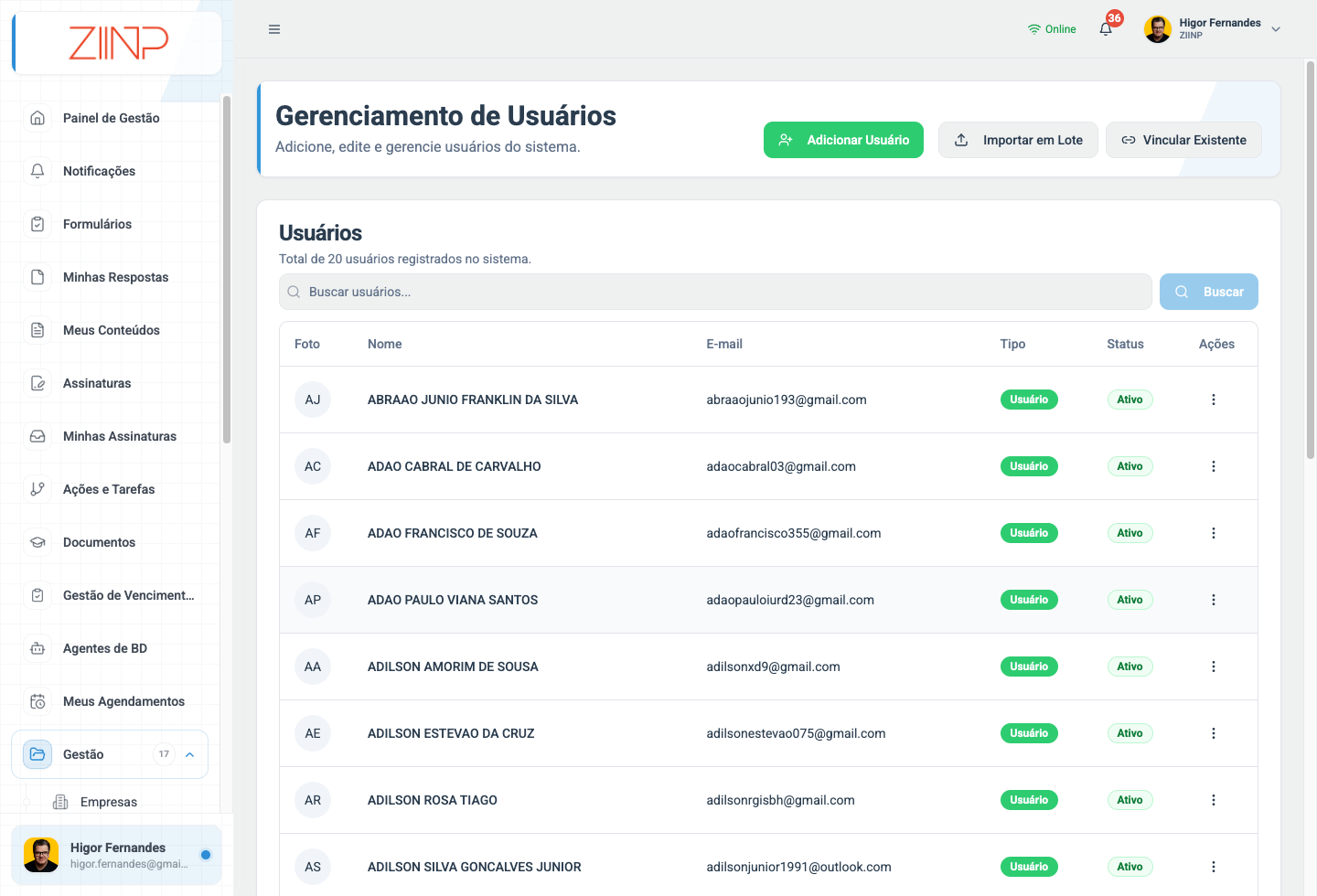This screenshot has height=896, width=1317.
Task: Click the Buscar search button
Action: 1209,292
